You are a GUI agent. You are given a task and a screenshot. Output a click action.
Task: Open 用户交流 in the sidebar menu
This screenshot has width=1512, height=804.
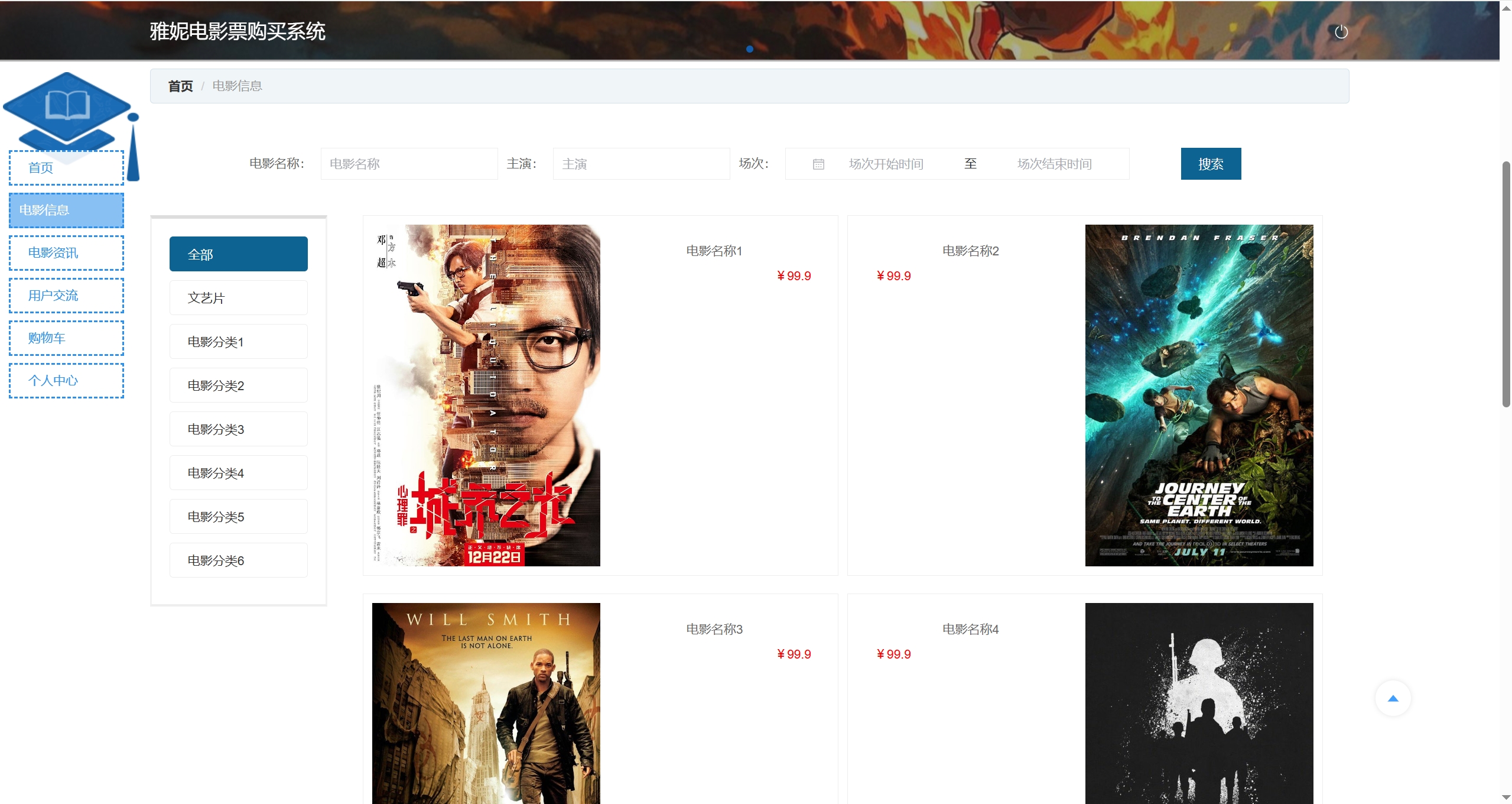coord(66,296)
